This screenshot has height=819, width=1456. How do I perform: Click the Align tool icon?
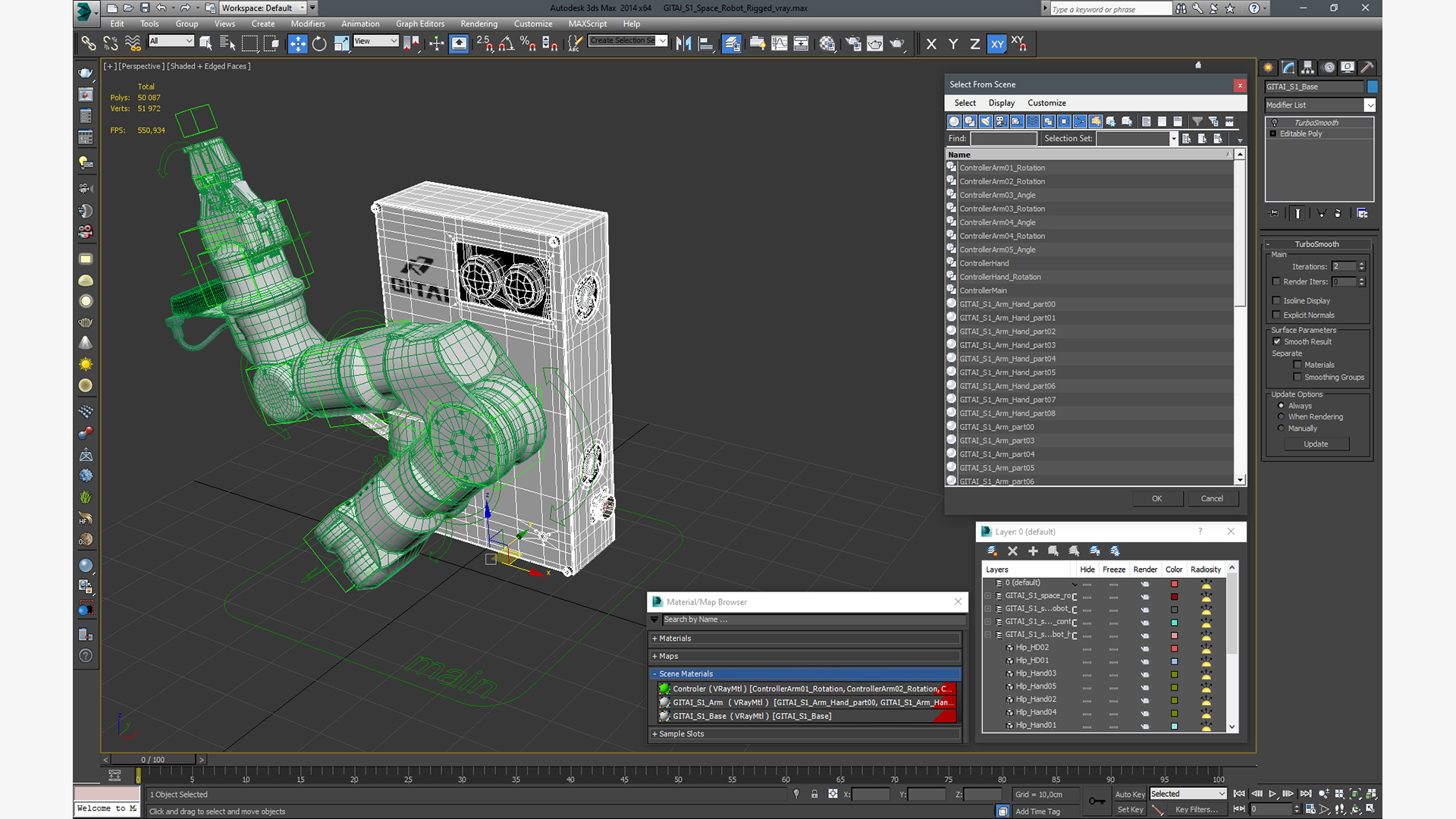coord(706,44)
